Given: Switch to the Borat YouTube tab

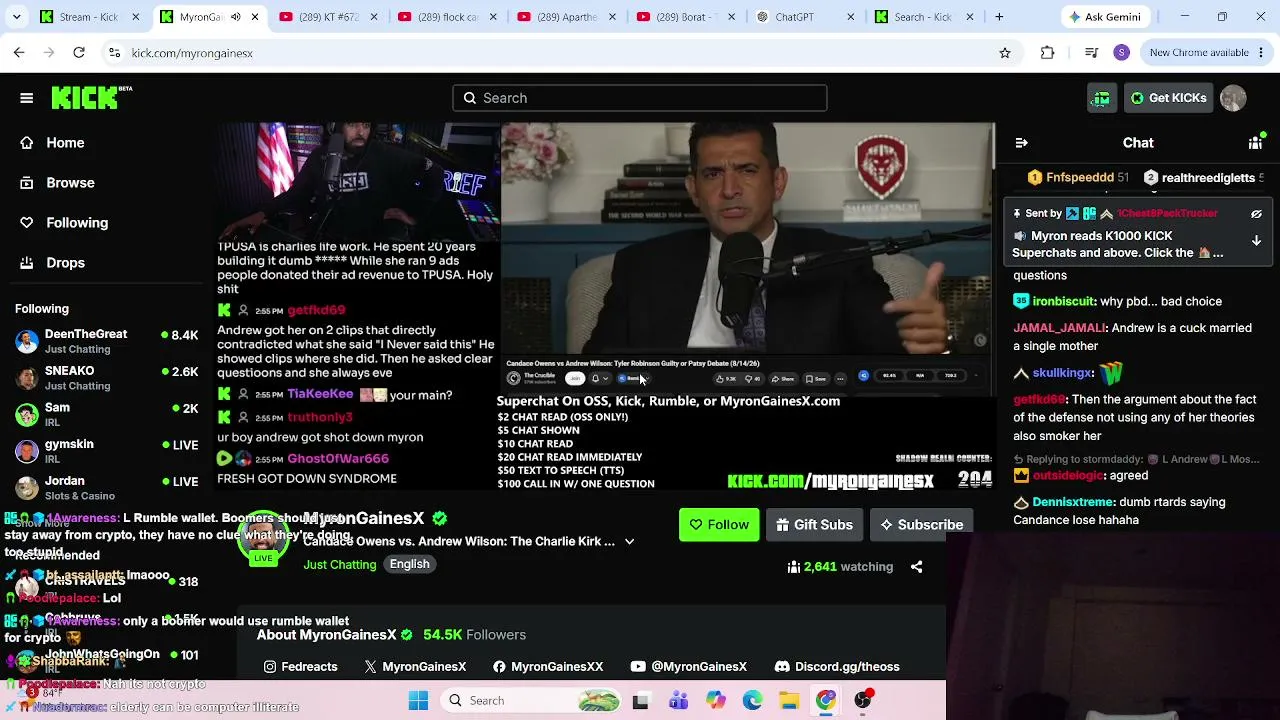Looking at the screenshot, I should pos(687,17).
